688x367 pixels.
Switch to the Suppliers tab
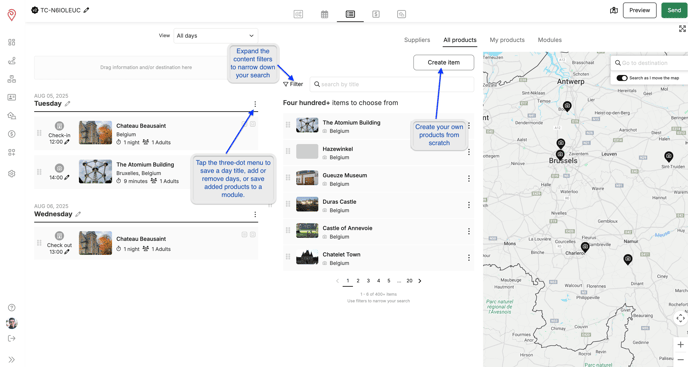pyautogui.click(x=417, y=40)
